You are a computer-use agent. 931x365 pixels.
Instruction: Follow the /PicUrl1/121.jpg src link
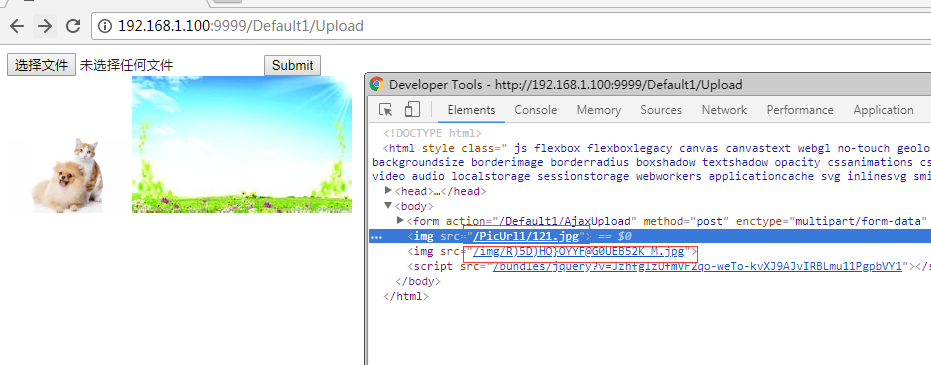point(526,236)
